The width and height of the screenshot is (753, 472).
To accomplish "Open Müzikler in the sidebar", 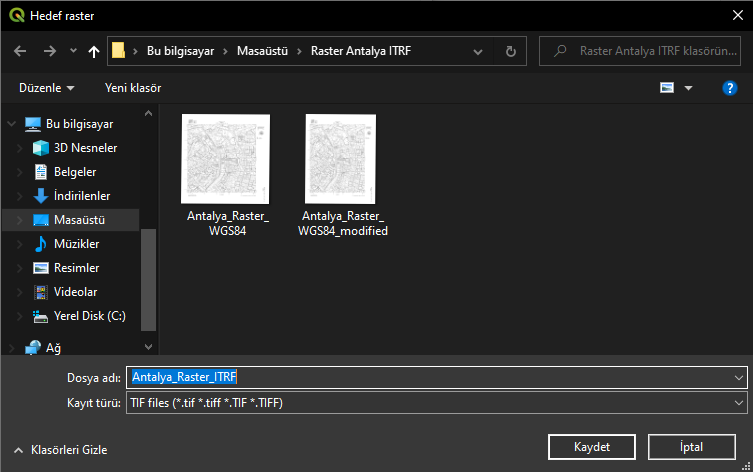I will 76,244.
